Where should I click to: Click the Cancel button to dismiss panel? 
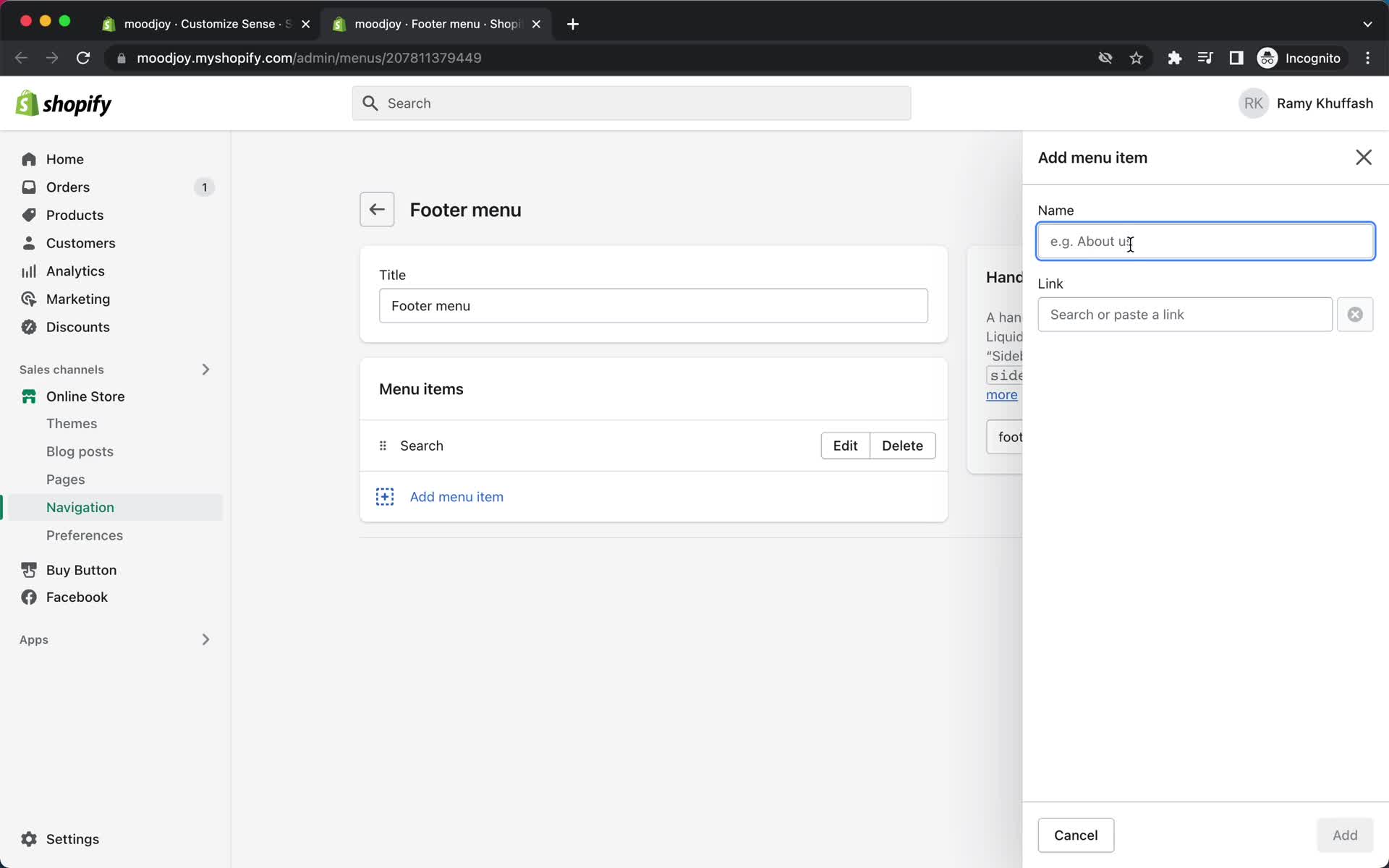click(1076, 835)
